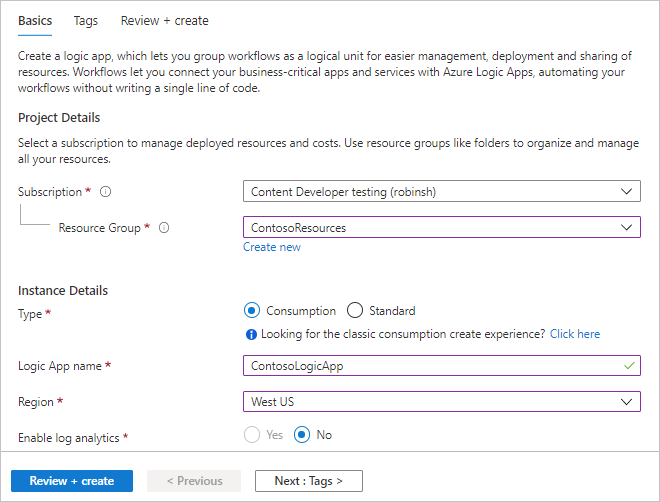Click the blue info icon beside classic consumption text
This screenshot has width=660, height=502.
coord(251,334)
